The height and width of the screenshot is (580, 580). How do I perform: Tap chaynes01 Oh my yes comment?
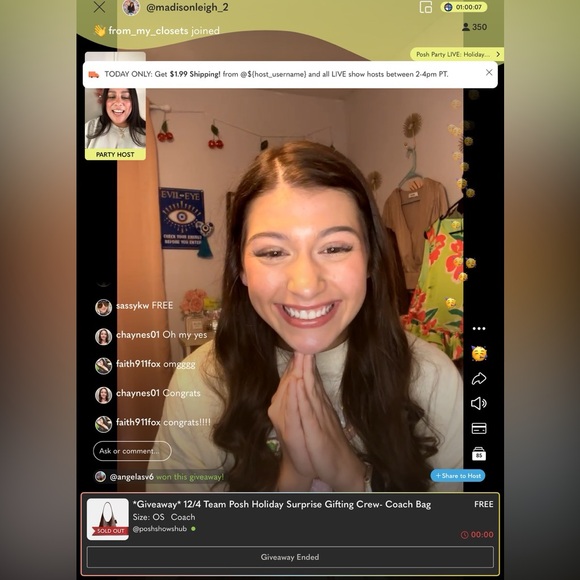pos(162,335)
